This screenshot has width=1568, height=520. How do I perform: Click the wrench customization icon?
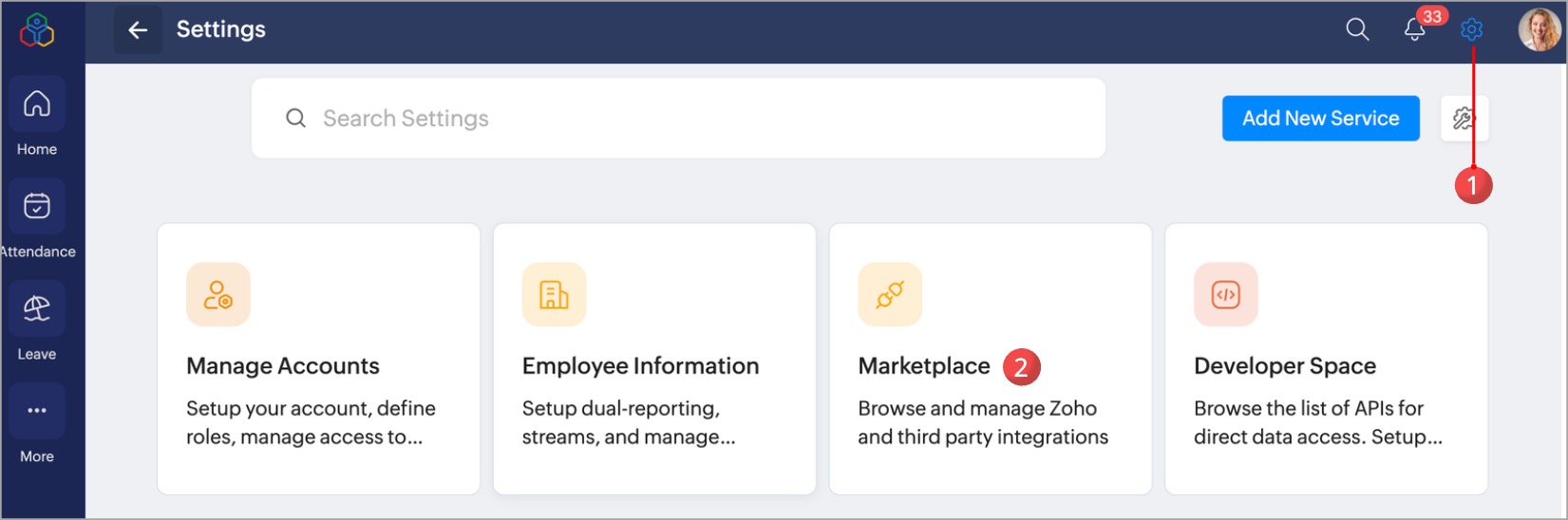click(x=1464, y=119)
